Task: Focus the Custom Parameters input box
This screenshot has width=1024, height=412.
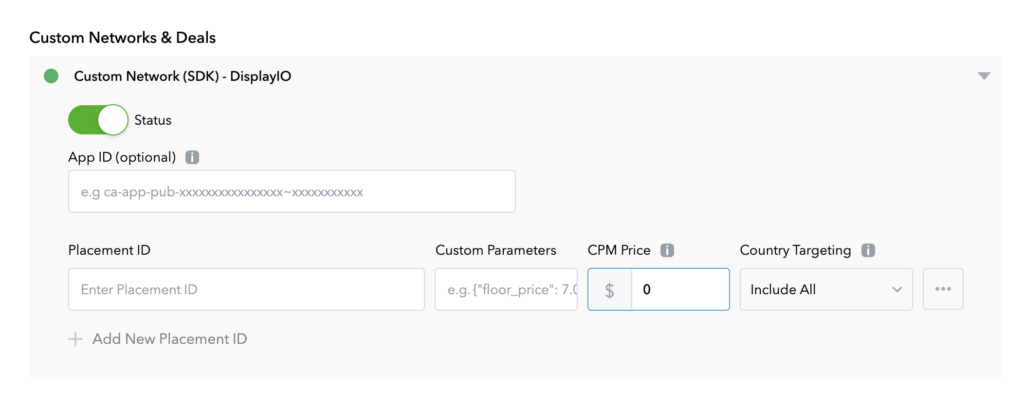Action: pyautogui.click(x=506, y=289)
